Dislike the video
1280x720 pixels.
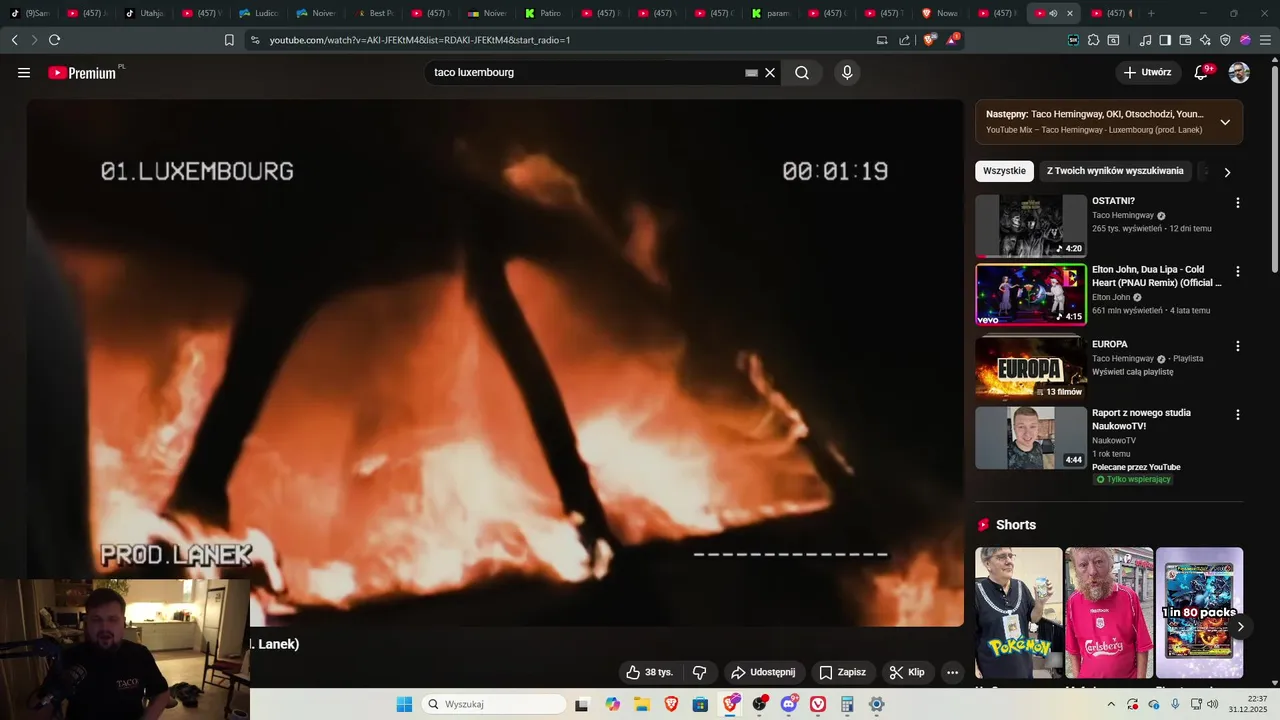pyautogui.click(x=700, y=672)
